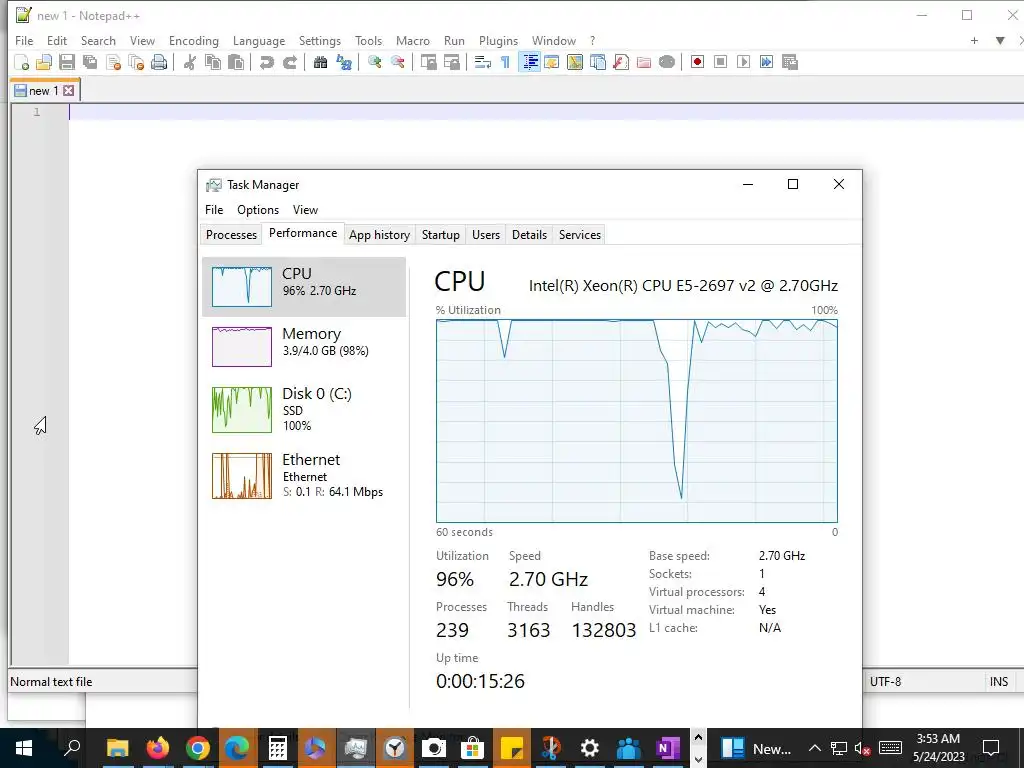
Task: Open the notification center icon
Action: point(991,748)
